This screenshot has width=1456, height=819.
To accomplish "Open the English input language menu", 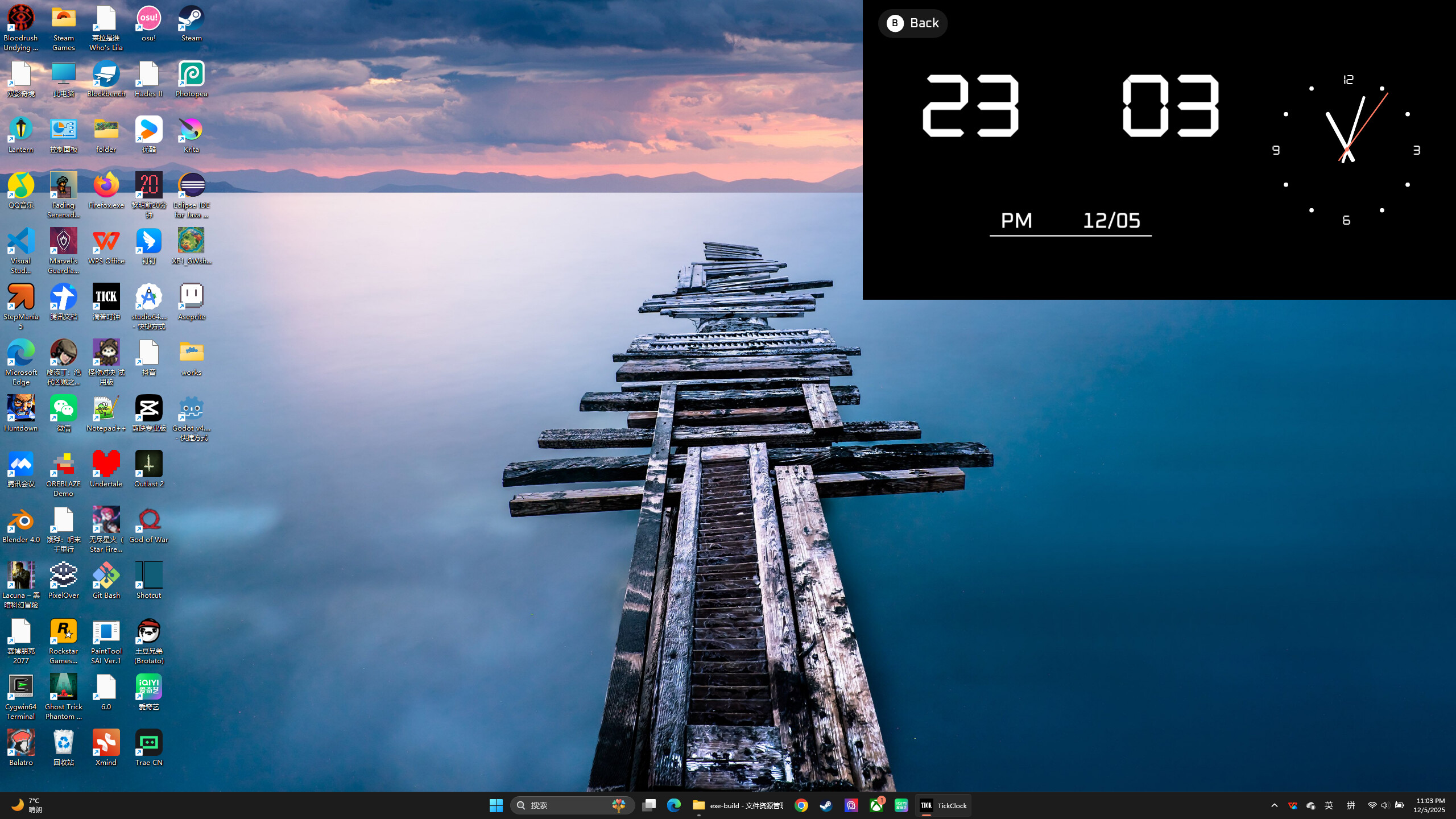I will (1329, 805).
